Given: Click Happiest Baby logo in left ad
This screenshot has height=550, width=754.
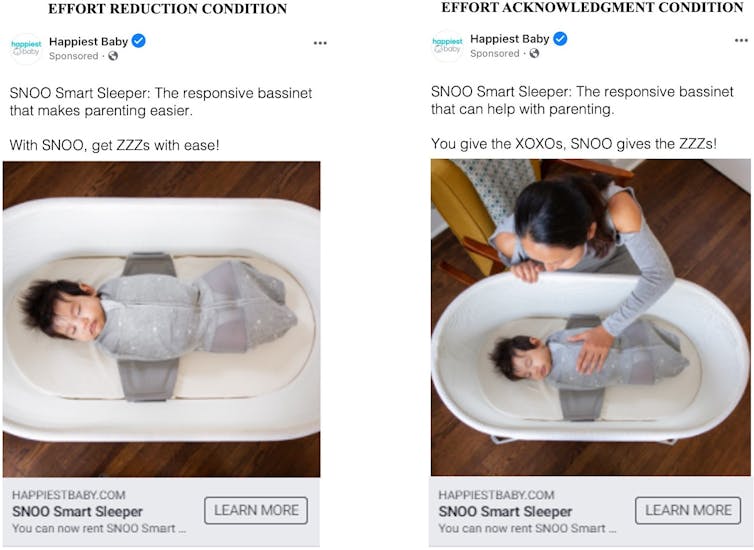Looking at the screenshot, I should click(x=26, y=49).
